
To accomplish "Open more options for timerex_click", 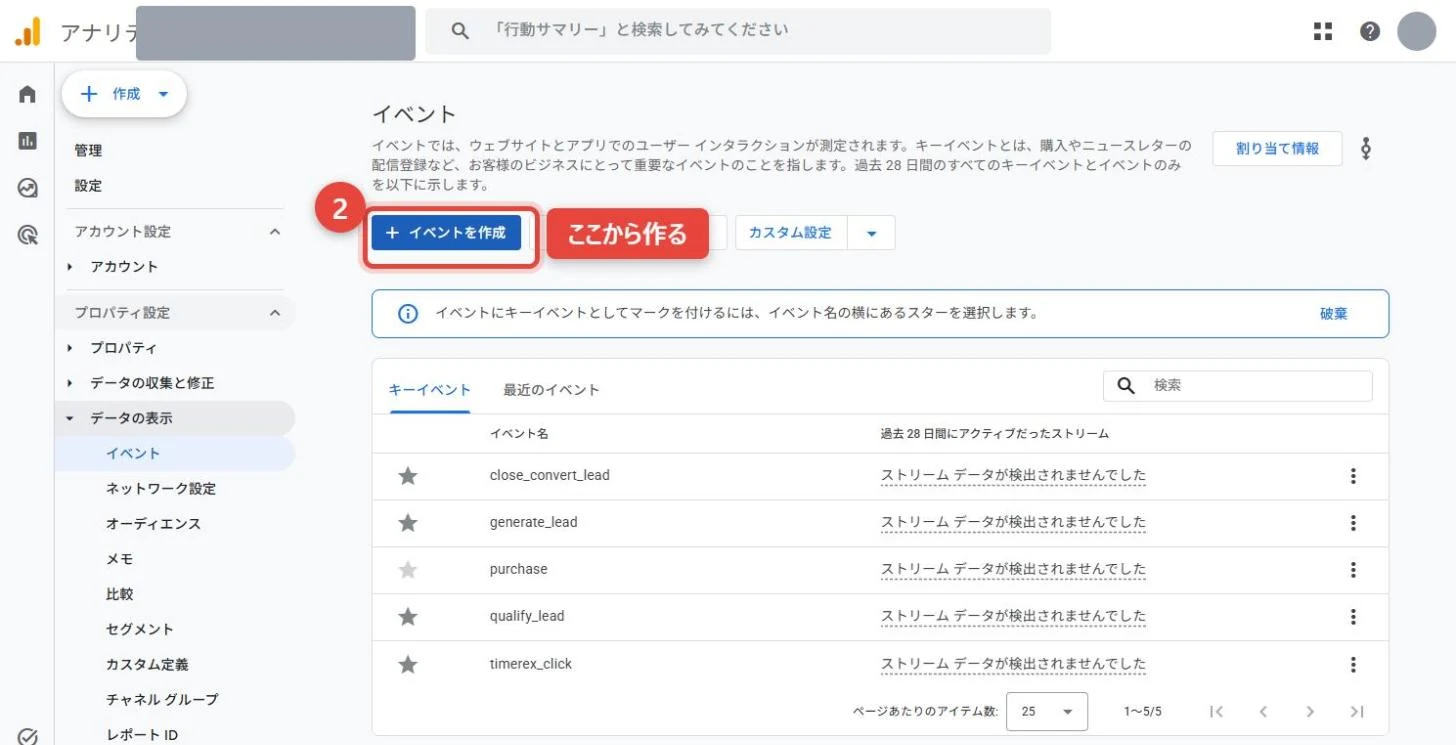I will pyautogui.click(x=1353, y=664).
